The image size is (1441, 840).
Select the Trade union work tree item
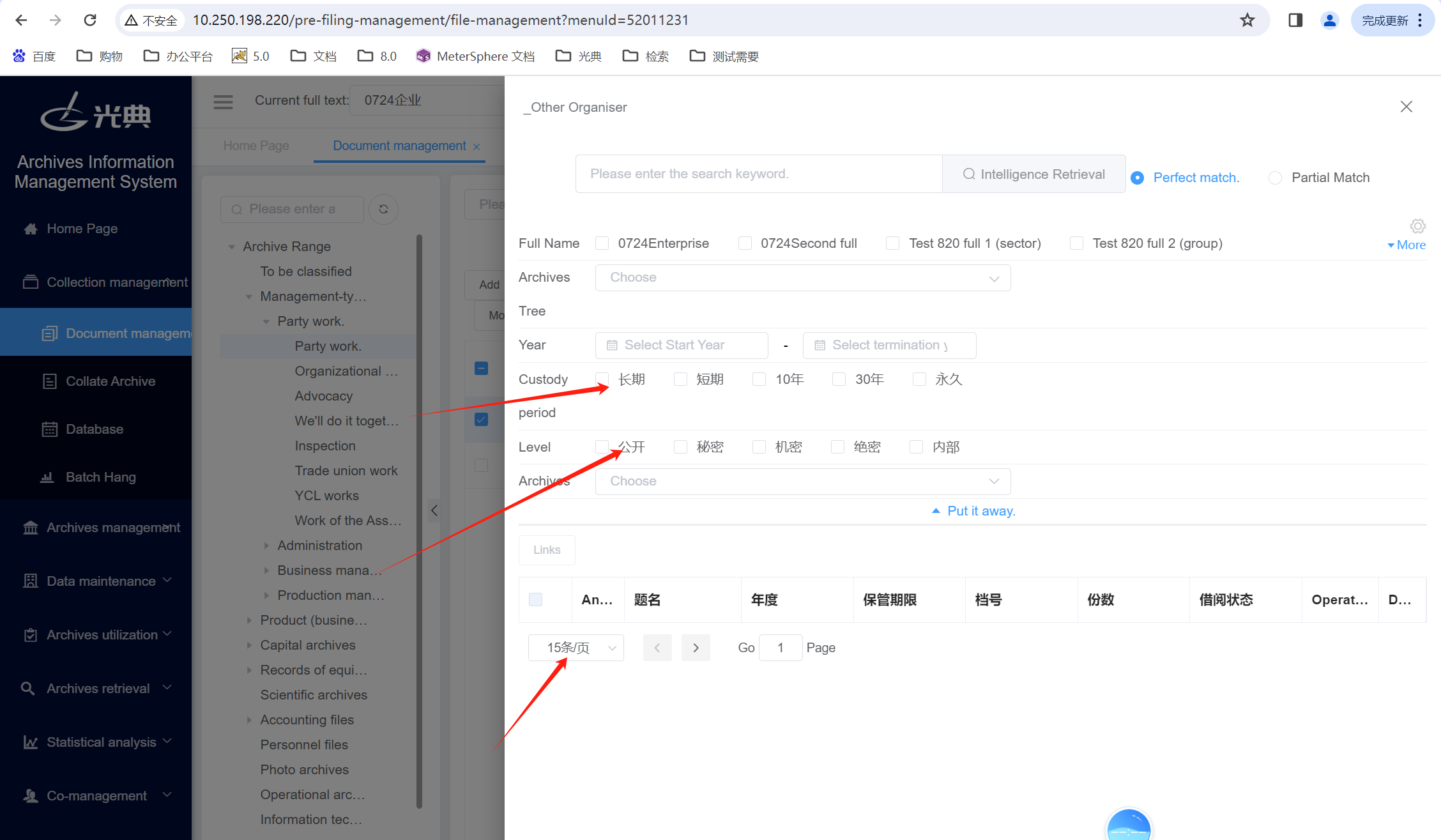click(x=346, y=471)
